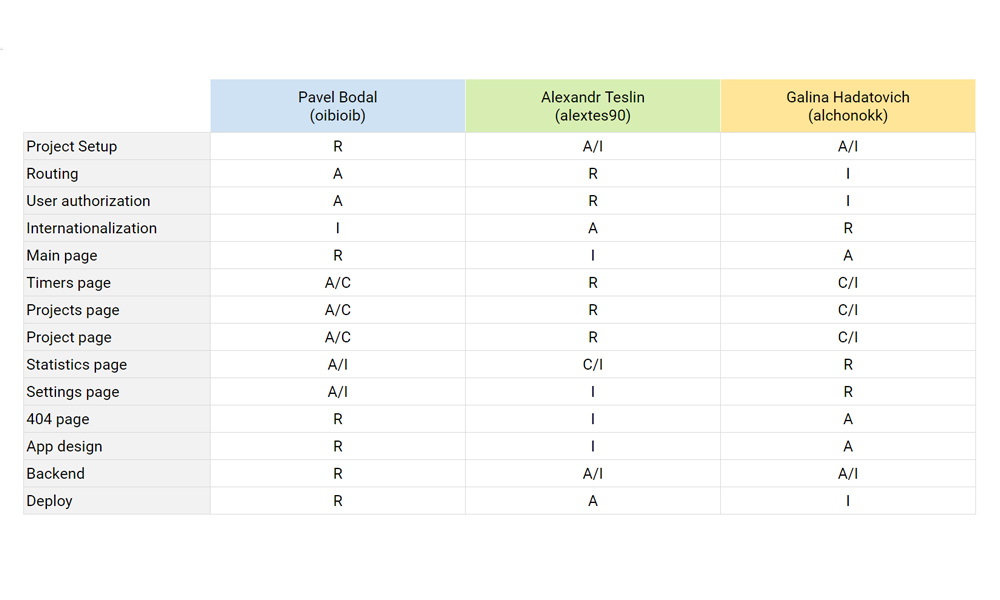
Task: Click the Project Setup row label
Action: coord(117,146)
